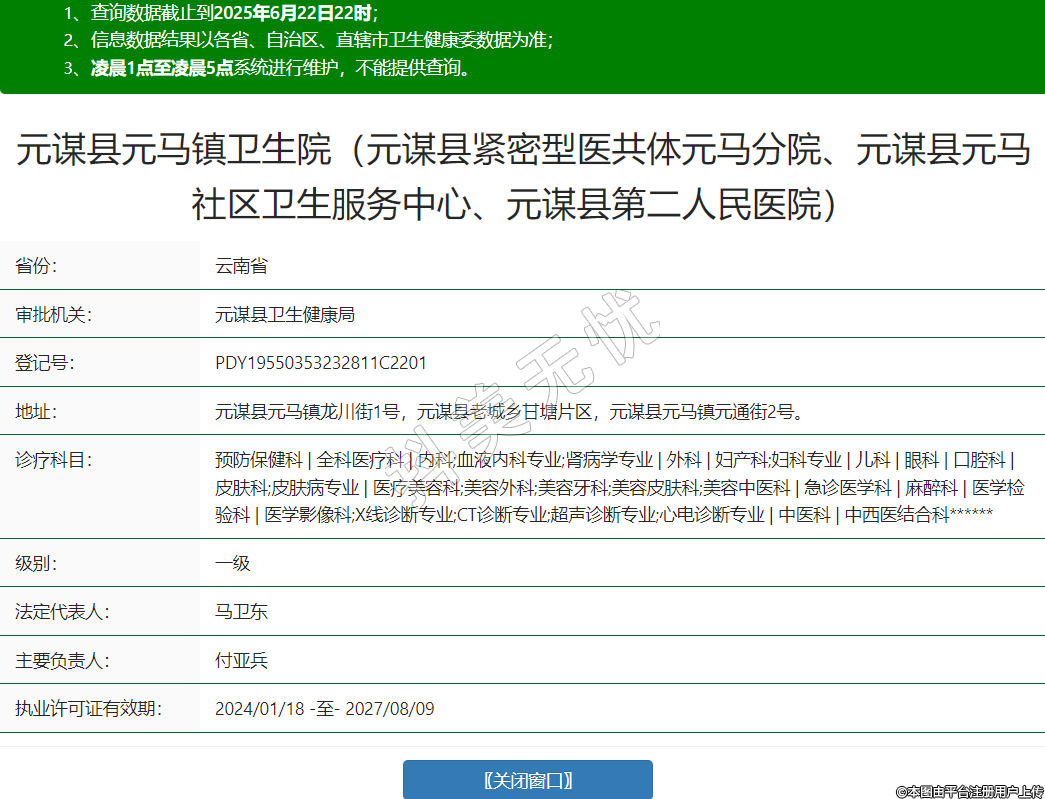Click the license validity dates 2024/01/18 -至- 2027/08/09
The width and height of the screenshot is (1045, 799).
coord(324,709)
